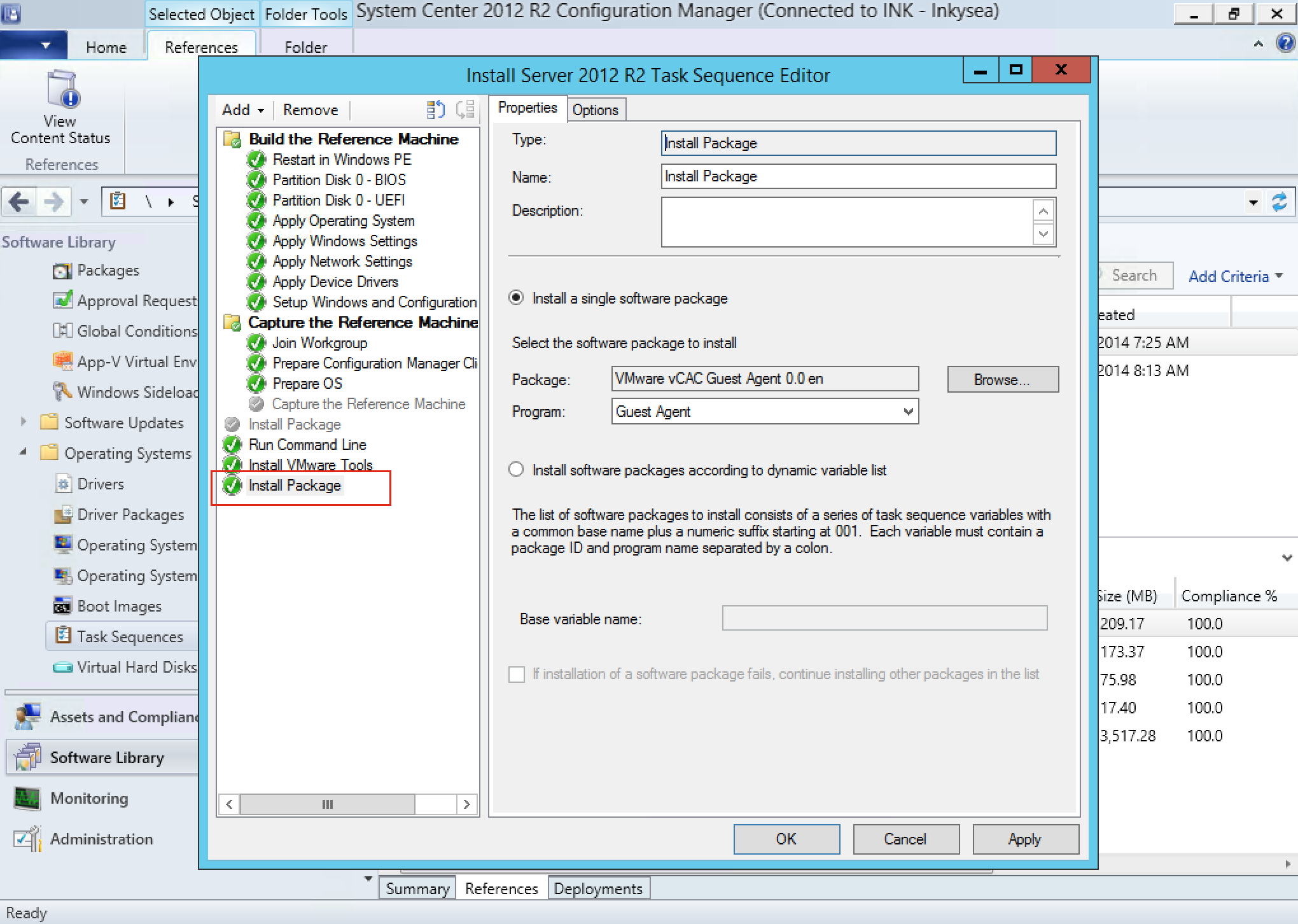Open the Administration workspace
Viewport: 1298px width, 924px height.
pos(101,839)
